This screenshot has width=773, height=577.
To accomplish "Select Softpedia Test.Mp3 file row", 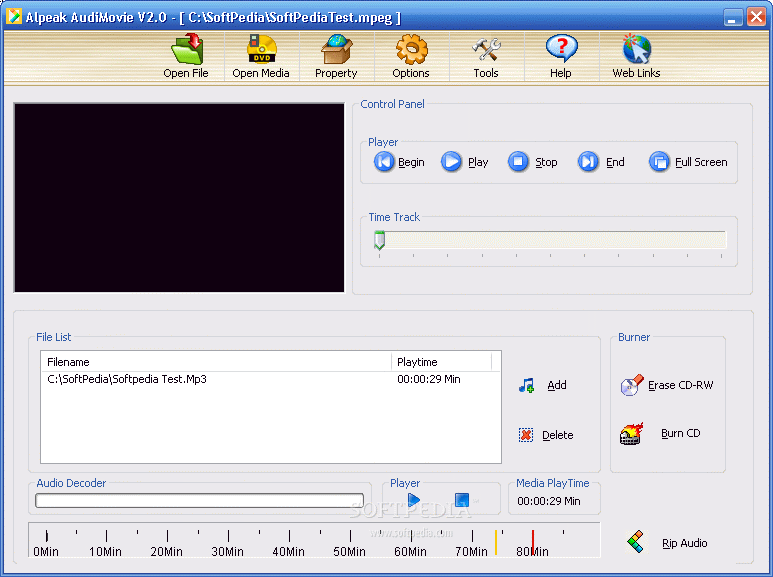I will pos(270,379).
